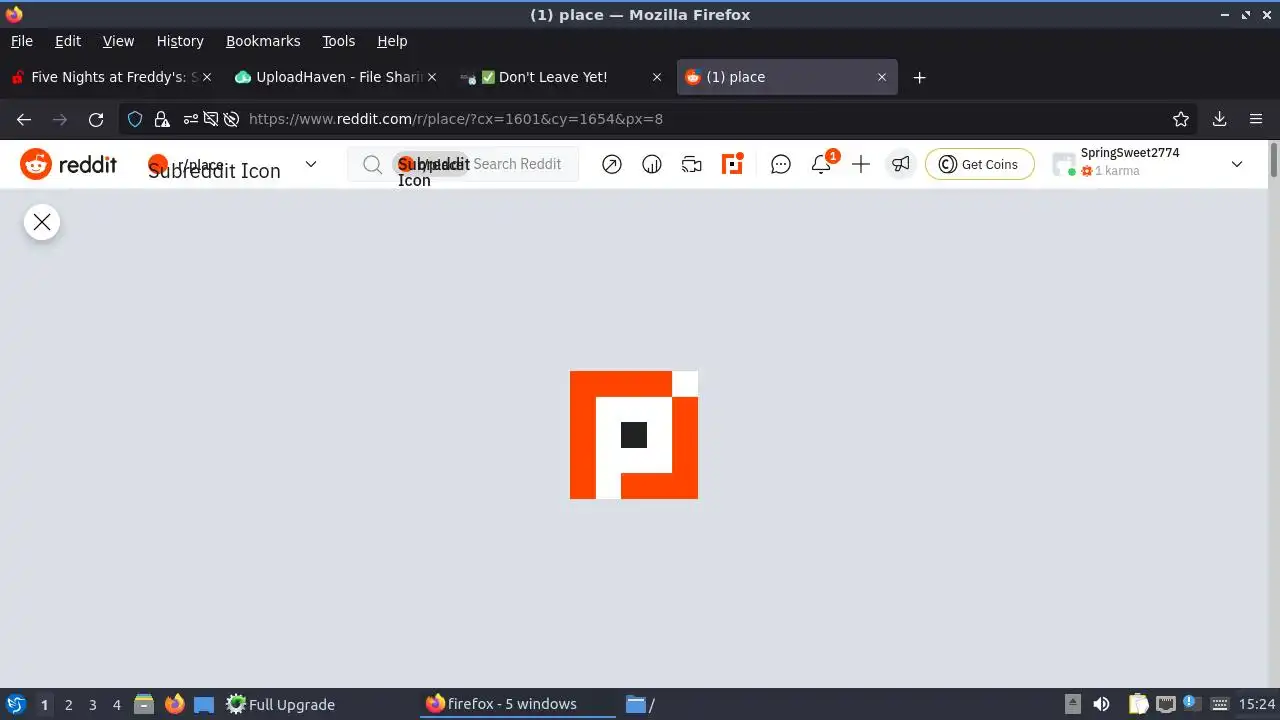
Task: Click the Reddit logo home link
Action: [x=68, y=164]
